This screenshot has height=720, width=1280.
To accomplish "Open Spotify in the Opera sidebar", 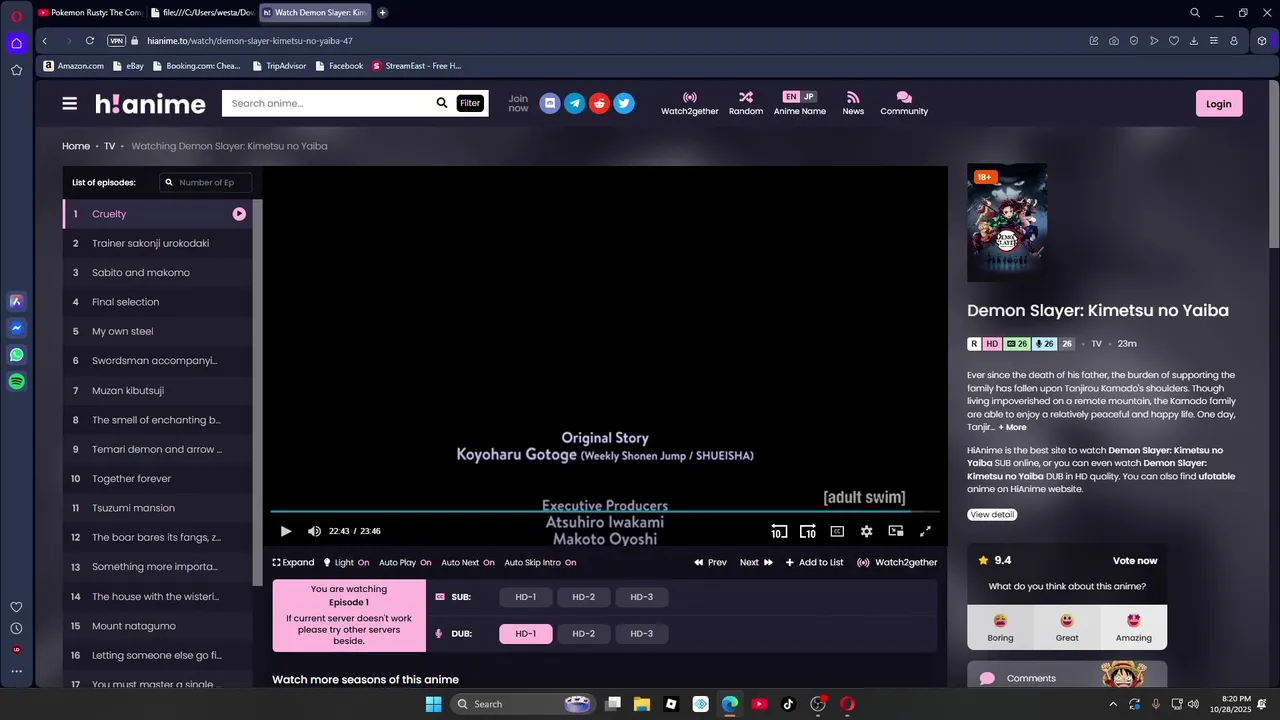I will pyautogui.click(x=17, y=381).
